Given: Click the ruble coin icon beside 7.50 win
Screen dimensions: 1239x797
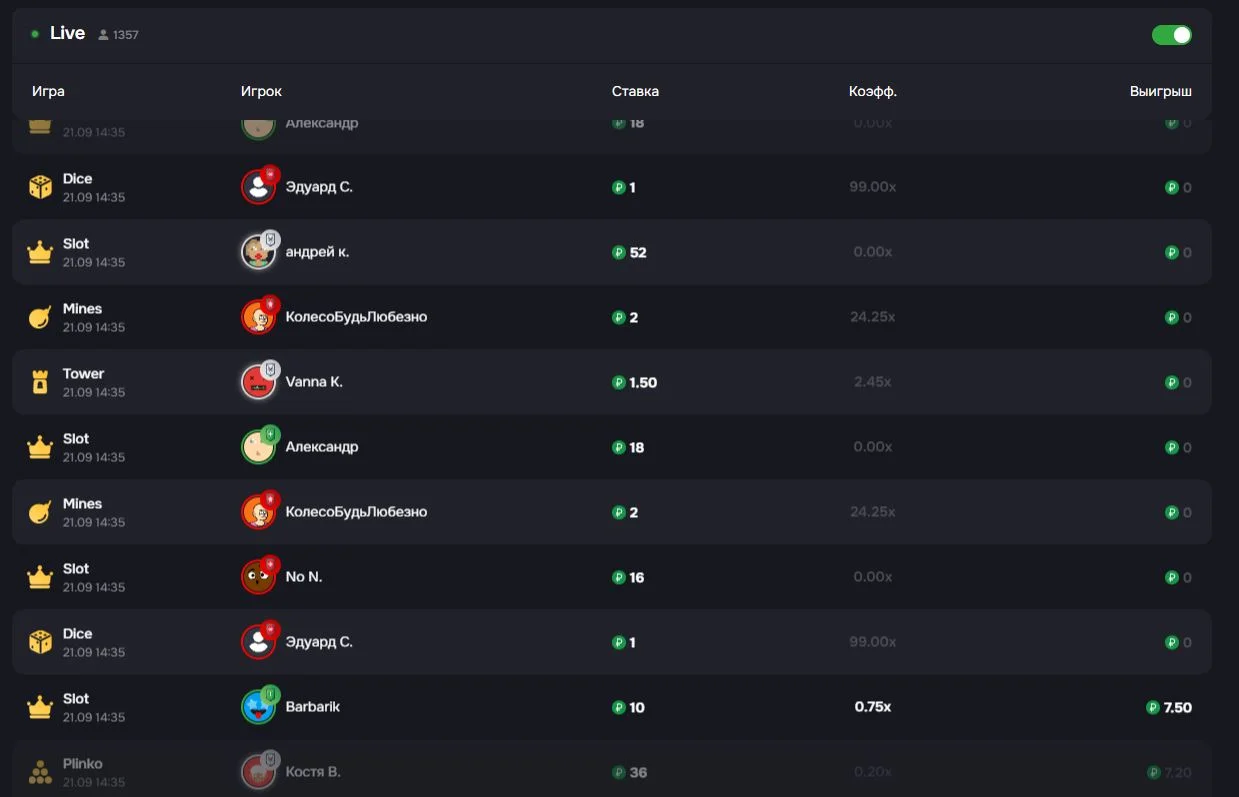Looking at the screenshot, I should click(1153, 707).
